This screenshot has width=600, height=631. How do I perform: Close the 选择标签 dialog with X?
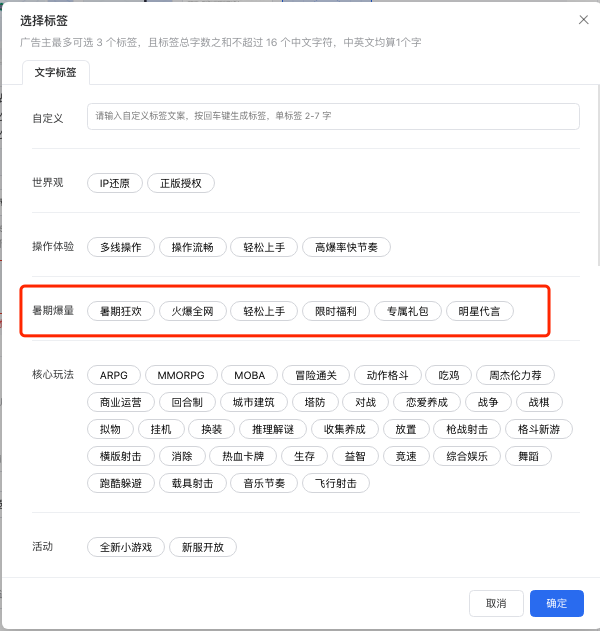coord(584,20)
